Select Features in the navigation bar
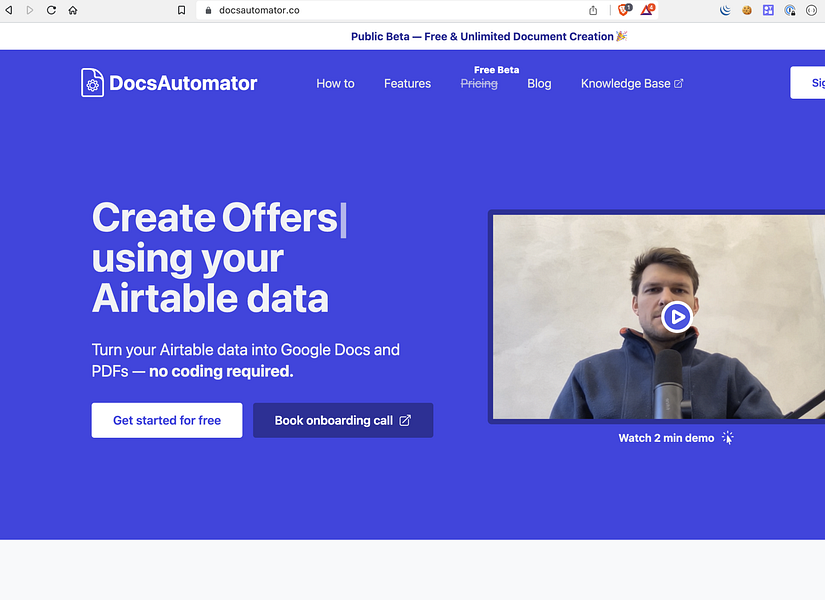This screenshot has width=825, height=600. coord(407,84)
